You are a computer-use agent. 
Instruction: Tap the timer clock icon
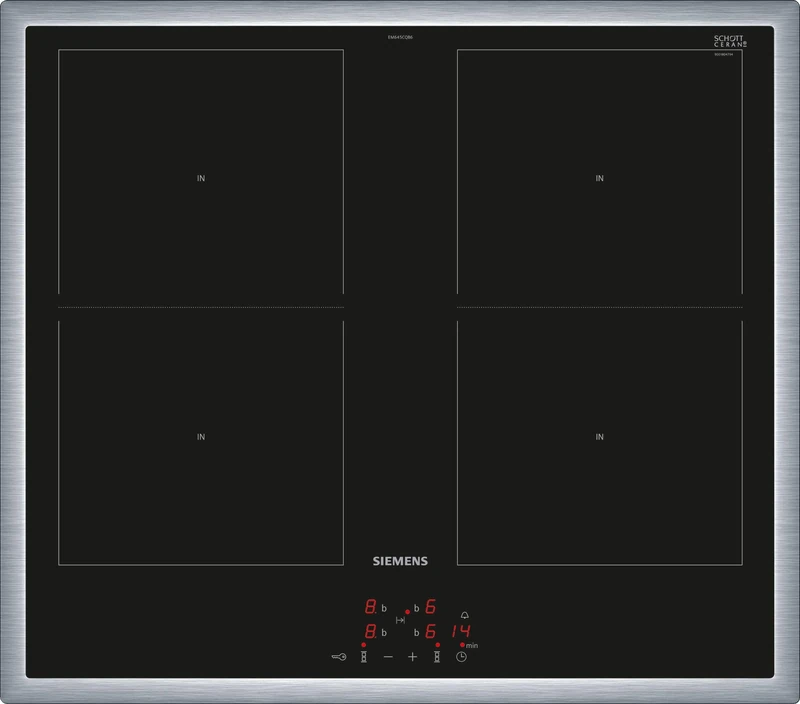pyautogui.click(x=461, y=657)
